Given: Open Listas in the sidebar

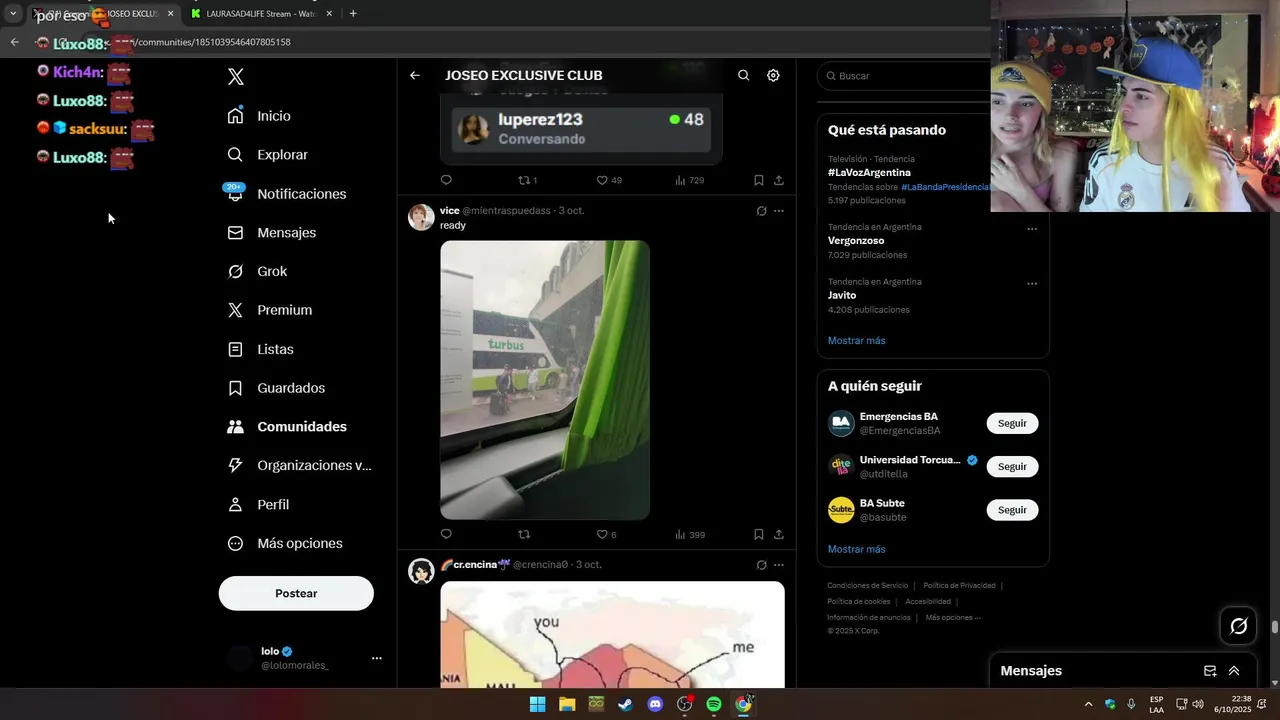Looking at the screenshot, I should pyautogui.click(x=260, y=349).
